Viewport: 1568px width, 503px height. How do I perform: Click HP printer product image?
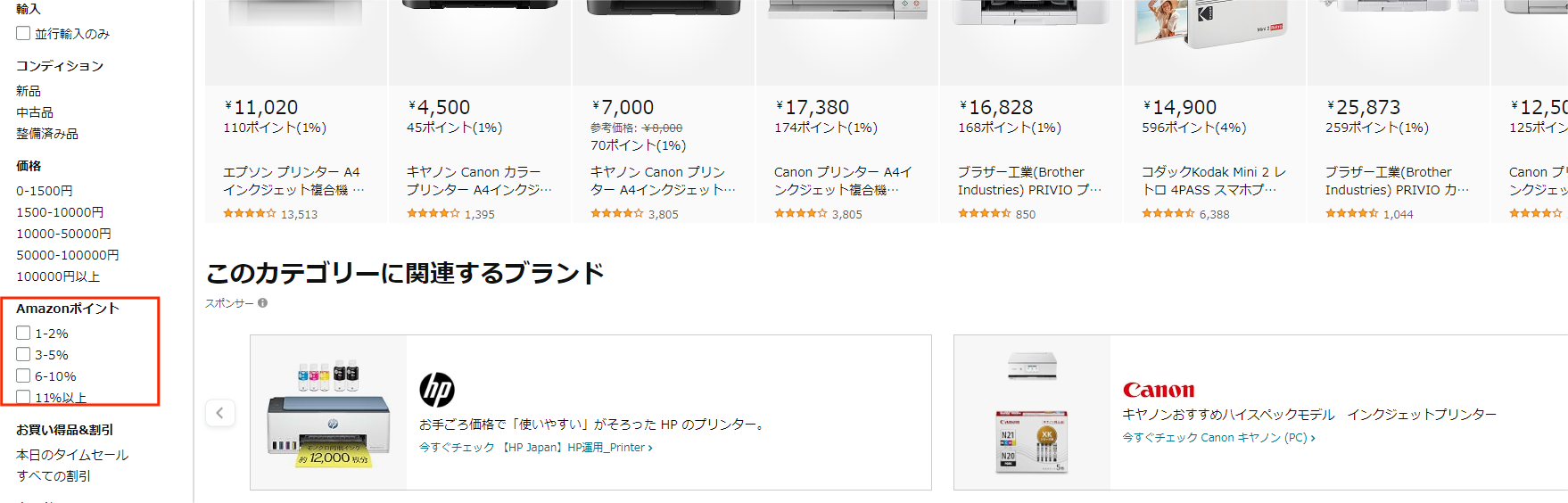click(x=328, y=413)
